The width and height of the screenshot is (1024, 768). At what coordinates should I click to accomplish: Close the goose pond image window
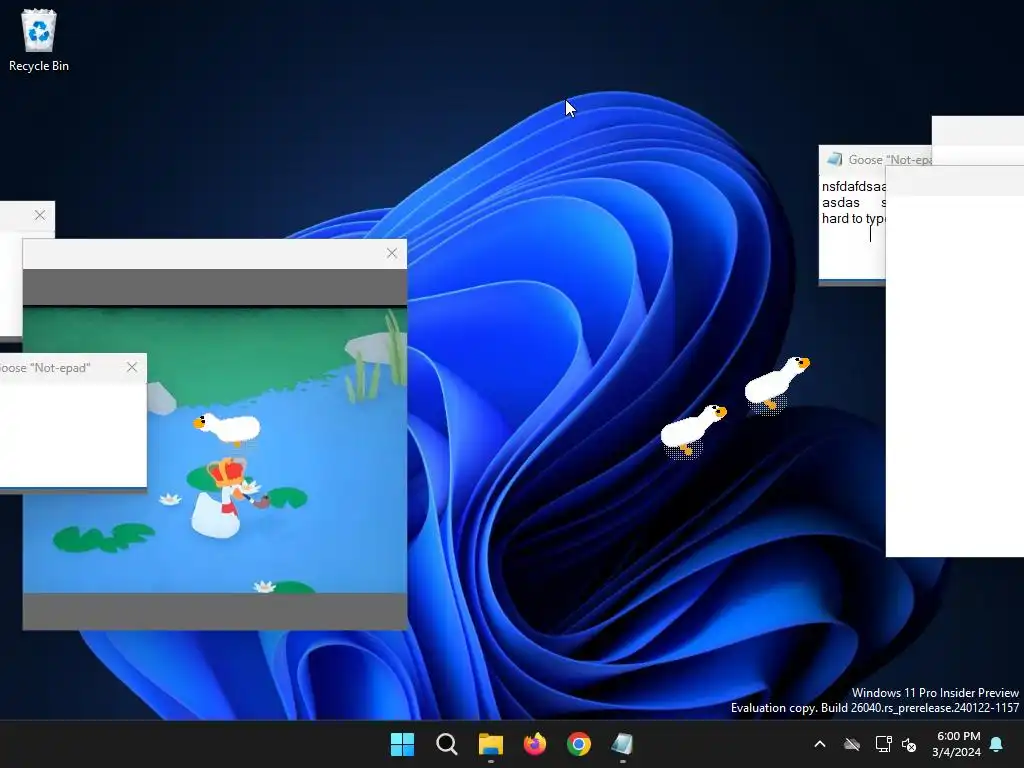click(392, 253)
